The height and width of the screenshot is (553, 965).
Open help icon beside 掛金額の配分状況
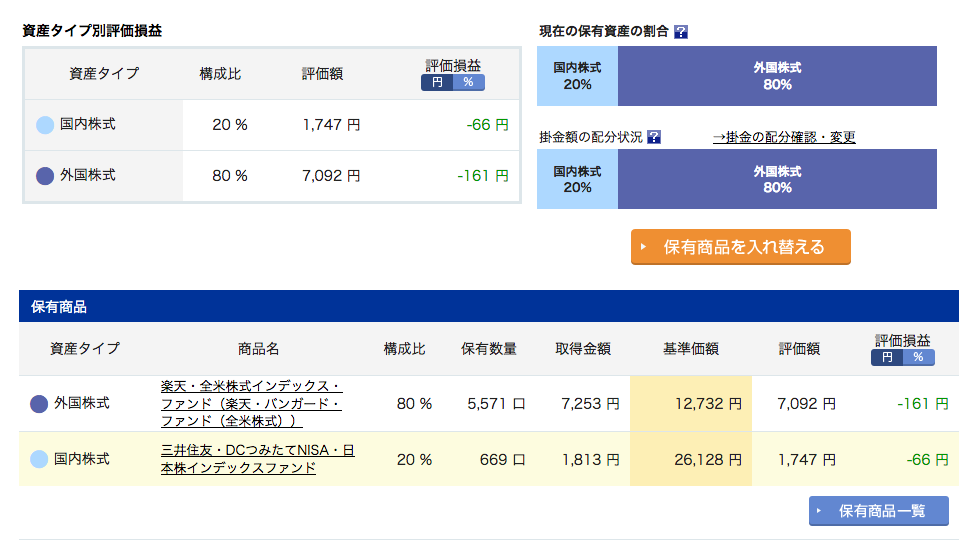pos(654,137)
